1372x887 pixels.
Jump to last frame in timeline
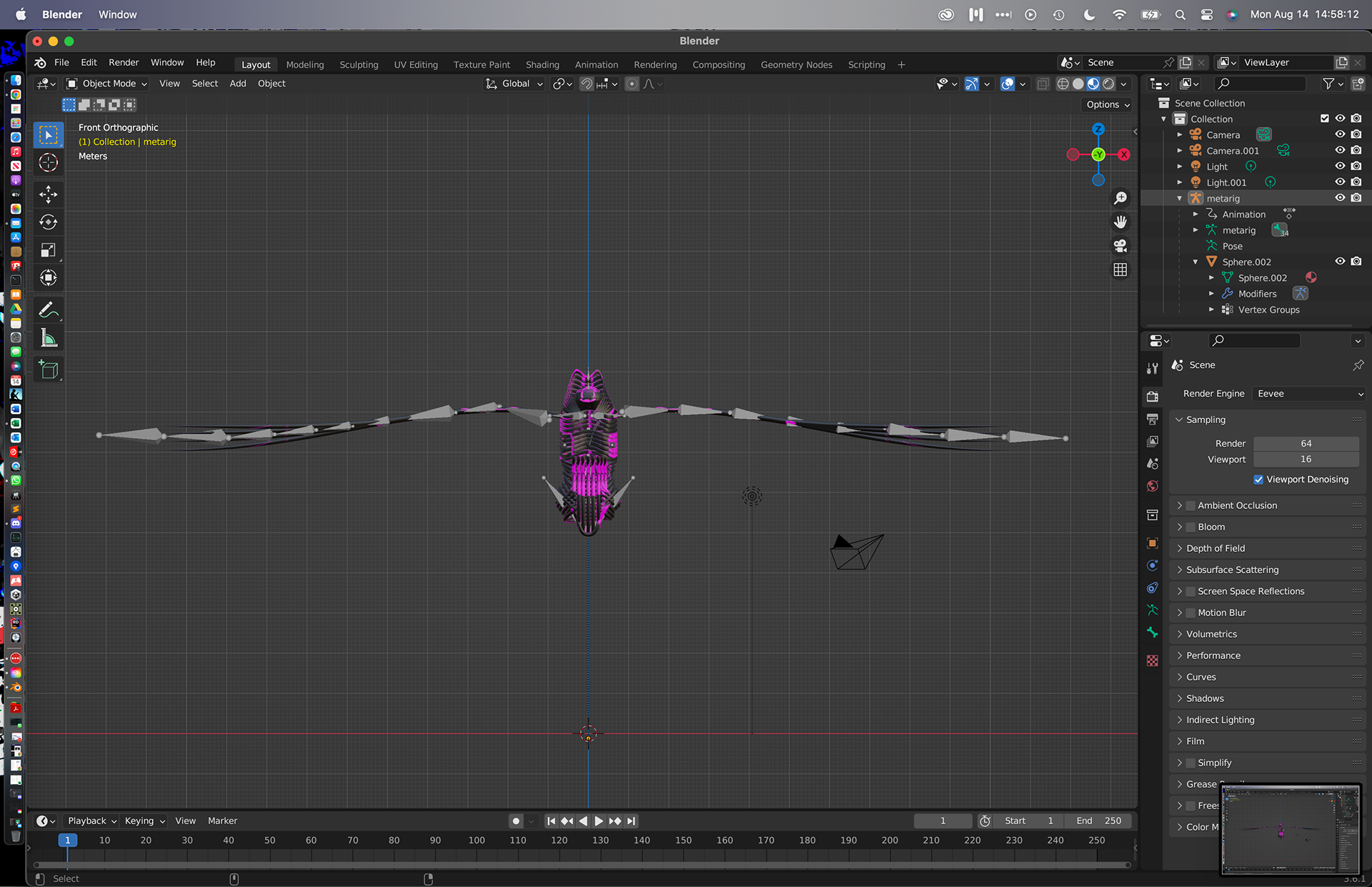coord(631,821)
